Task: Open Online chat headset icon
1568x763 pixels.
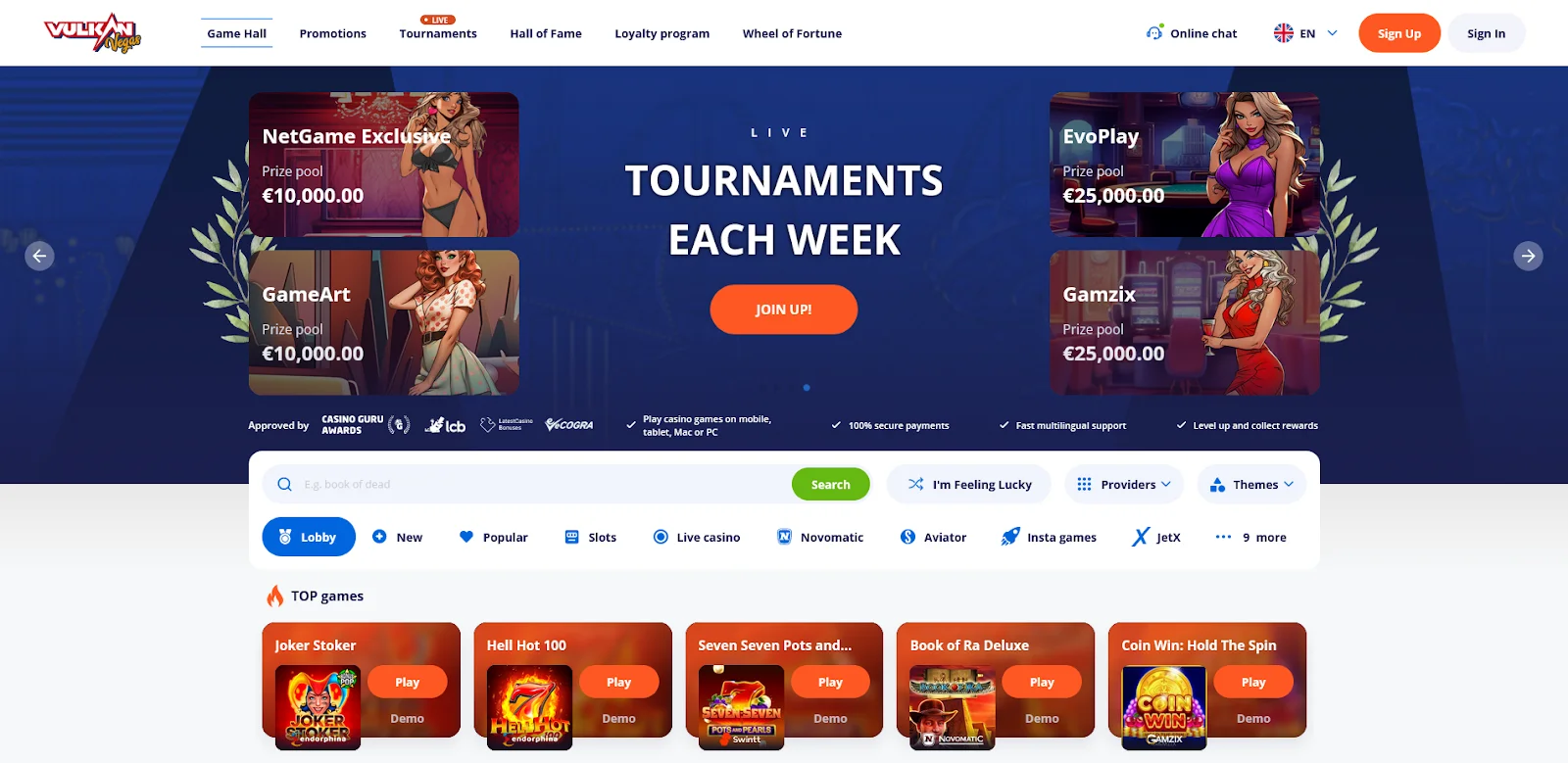Action: [1154, 32]
